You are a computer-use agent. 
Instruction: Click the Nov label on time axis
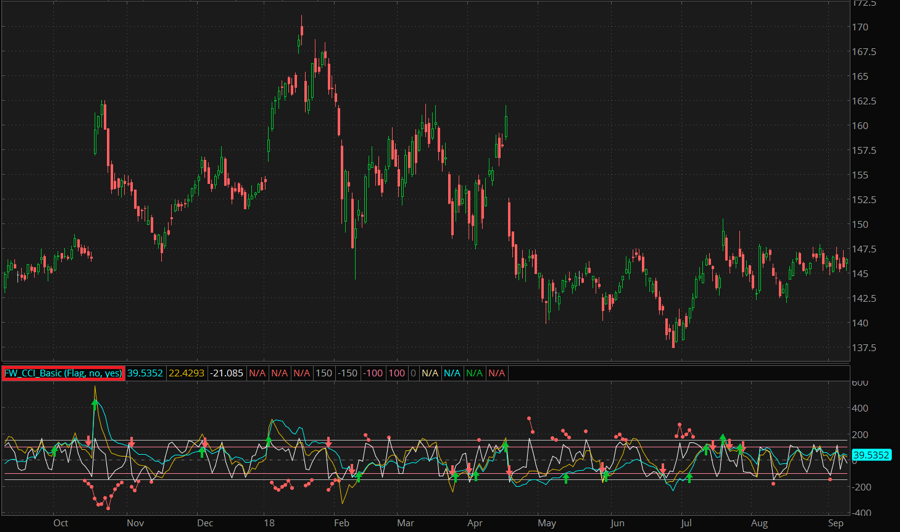tap(135, 522)
